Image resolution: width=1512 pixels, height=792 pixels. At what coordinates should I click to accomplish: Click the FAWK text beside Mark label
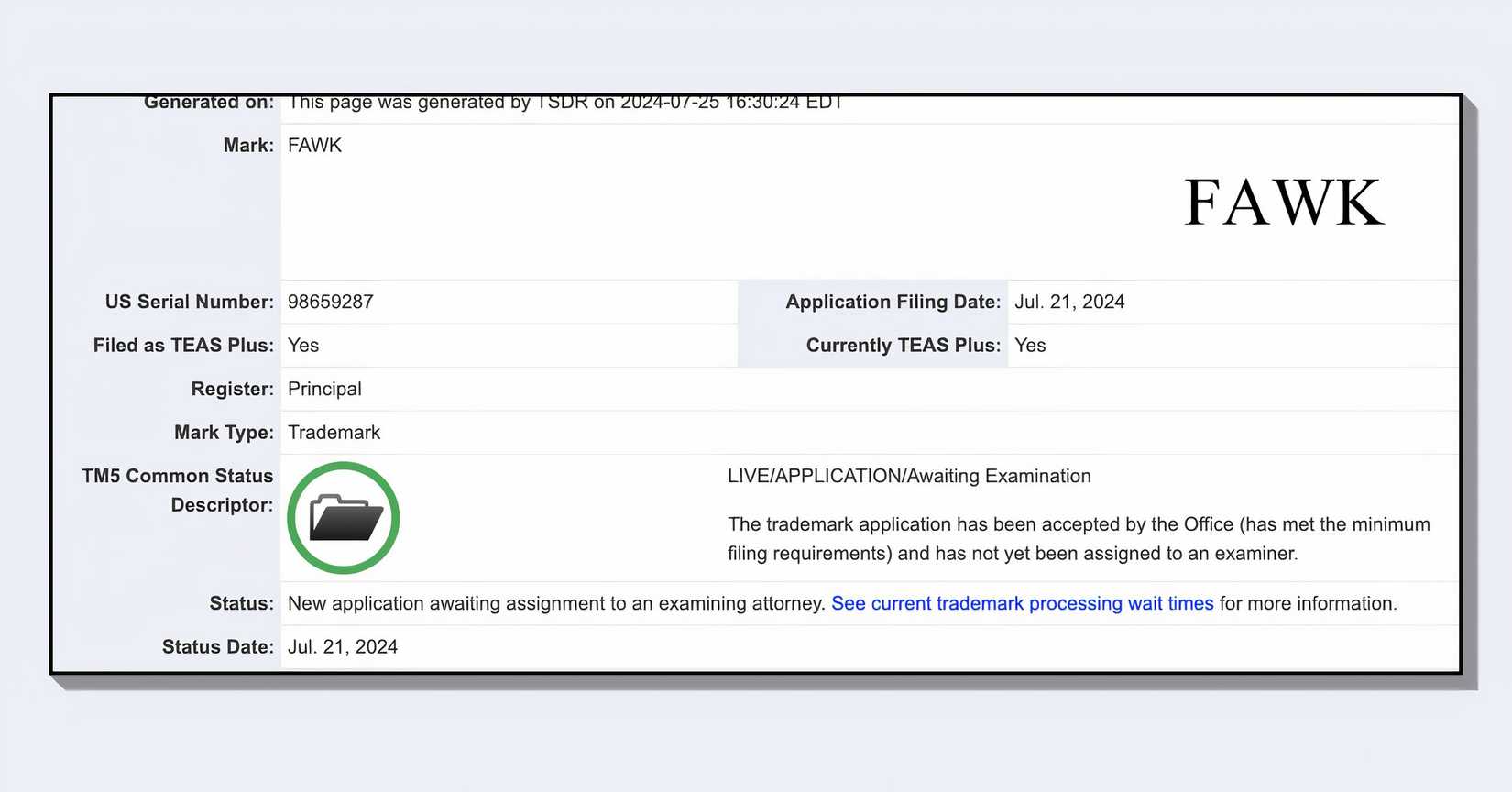(314, 145)
